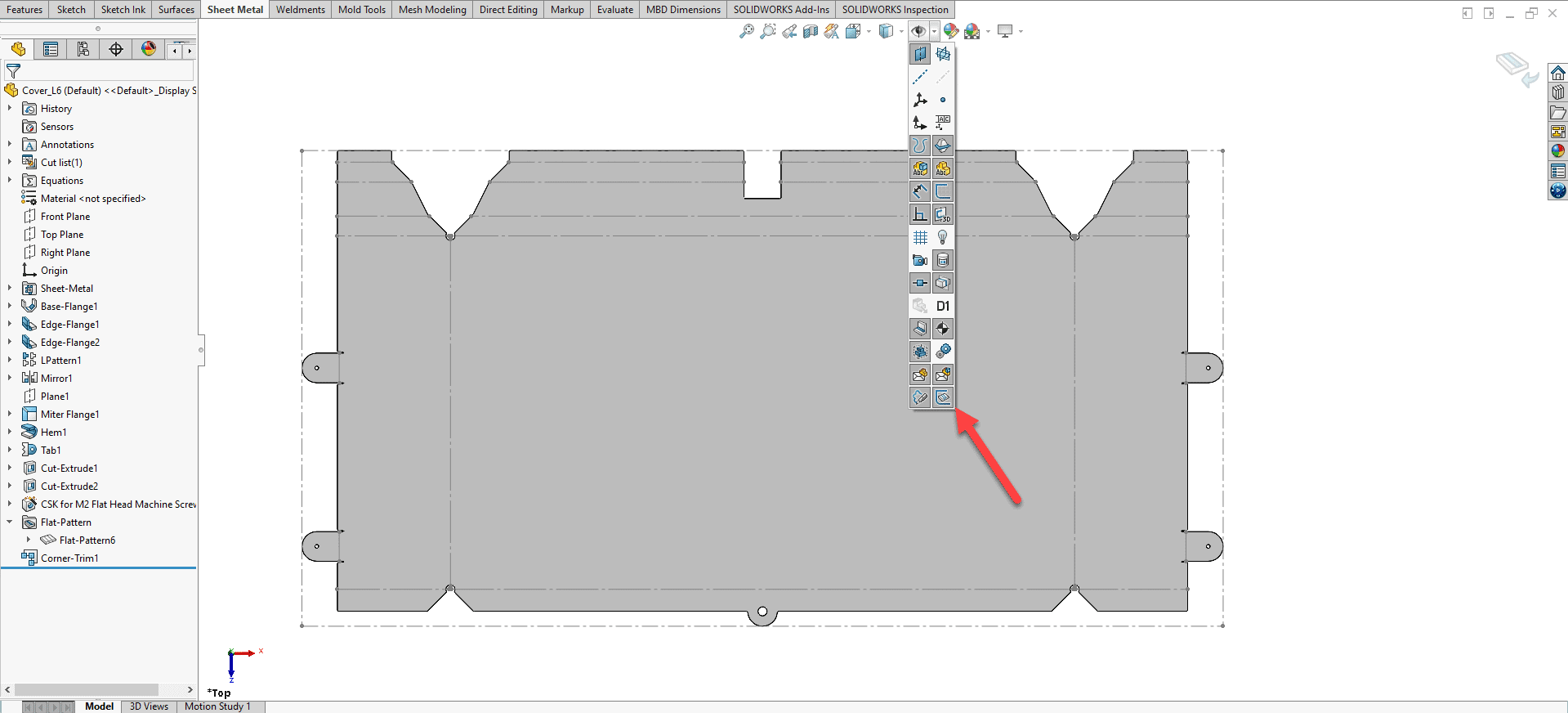Toggle View Planes visibility
This screenshot has width=1568, height=713.
tap(920, 54)
